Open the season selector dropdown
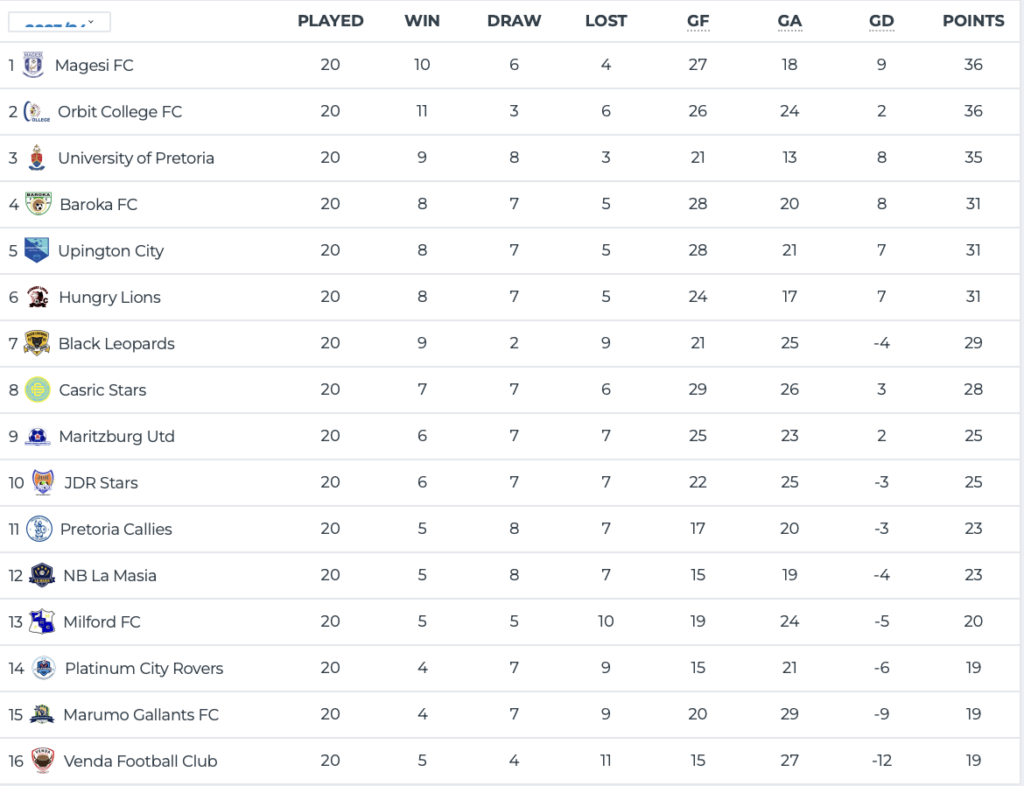The height and width of the screenshot is (786, 1024). [x=59, y=22]
